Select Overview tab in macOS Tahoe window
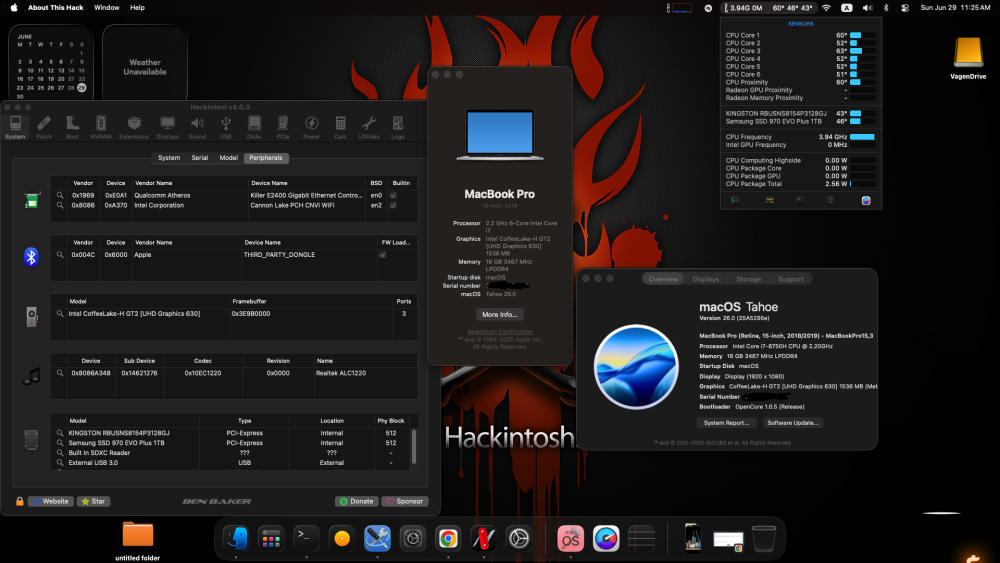 pos(663,279)
